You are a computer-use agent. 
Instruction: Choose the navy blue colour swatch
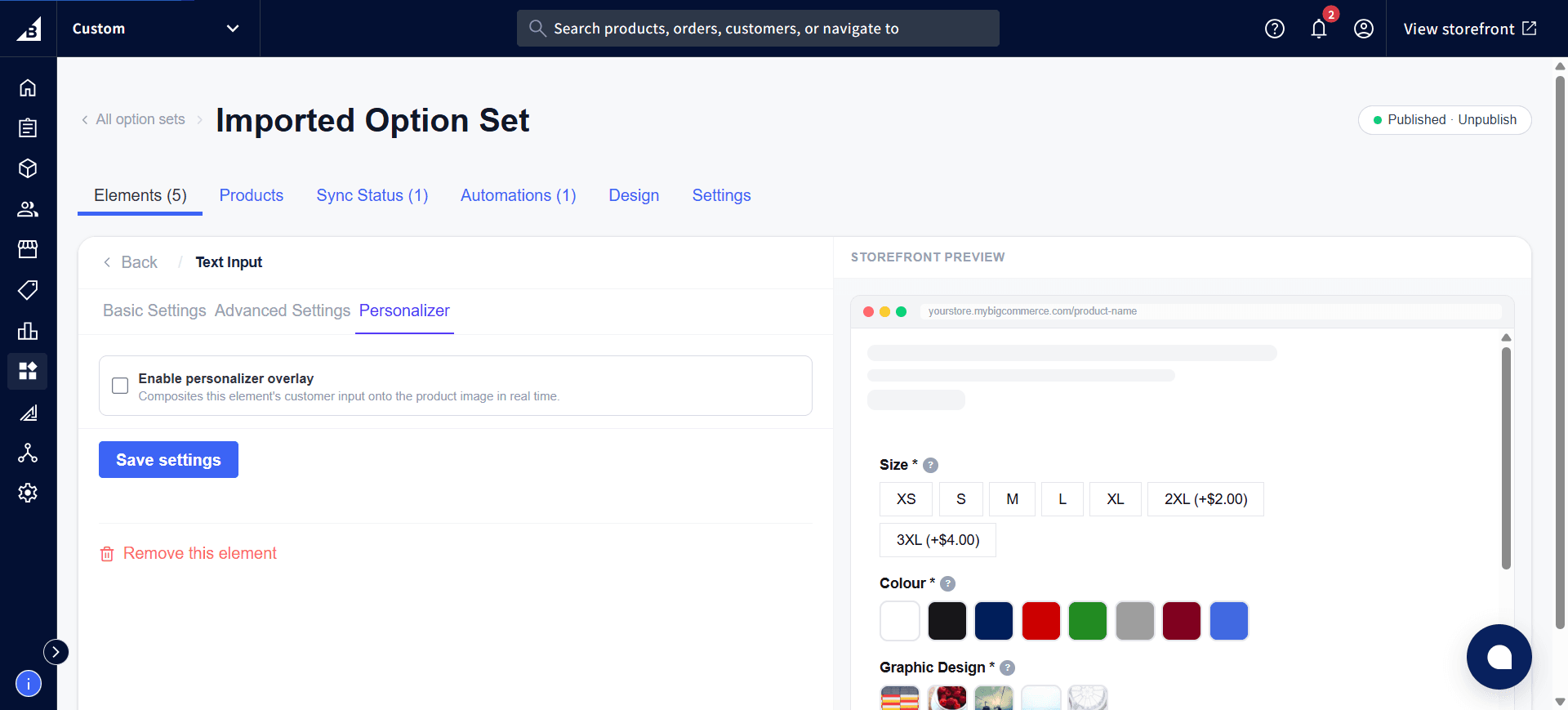994,621
